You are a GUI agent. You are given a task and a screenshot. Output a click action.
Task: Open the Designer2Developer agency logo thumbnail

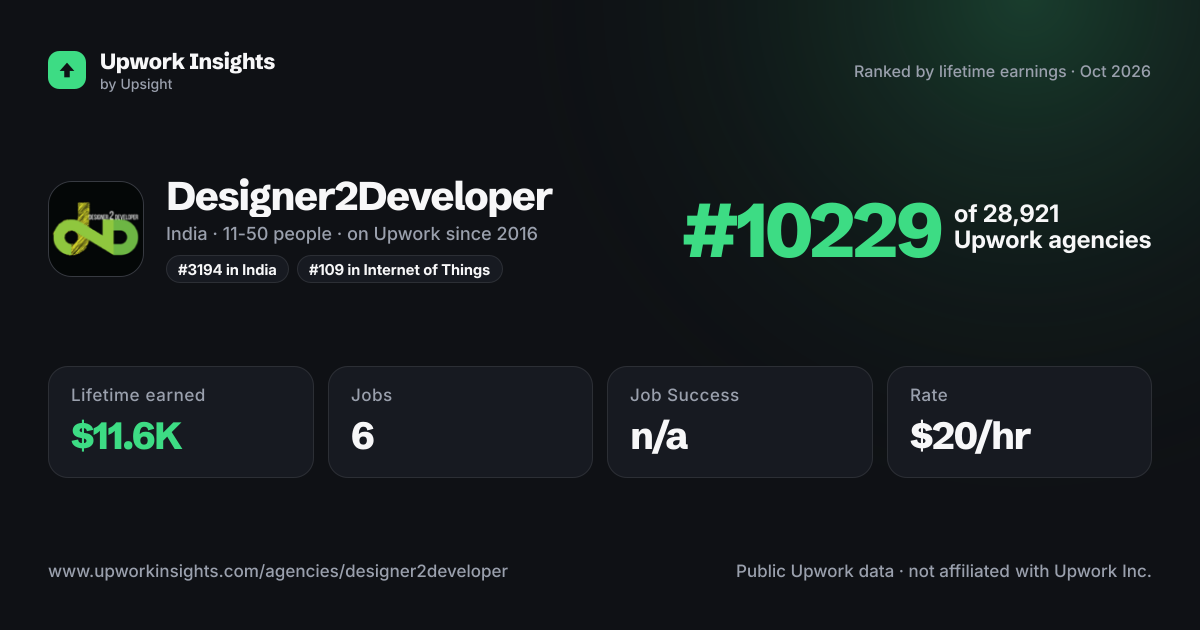coord(96,229)
